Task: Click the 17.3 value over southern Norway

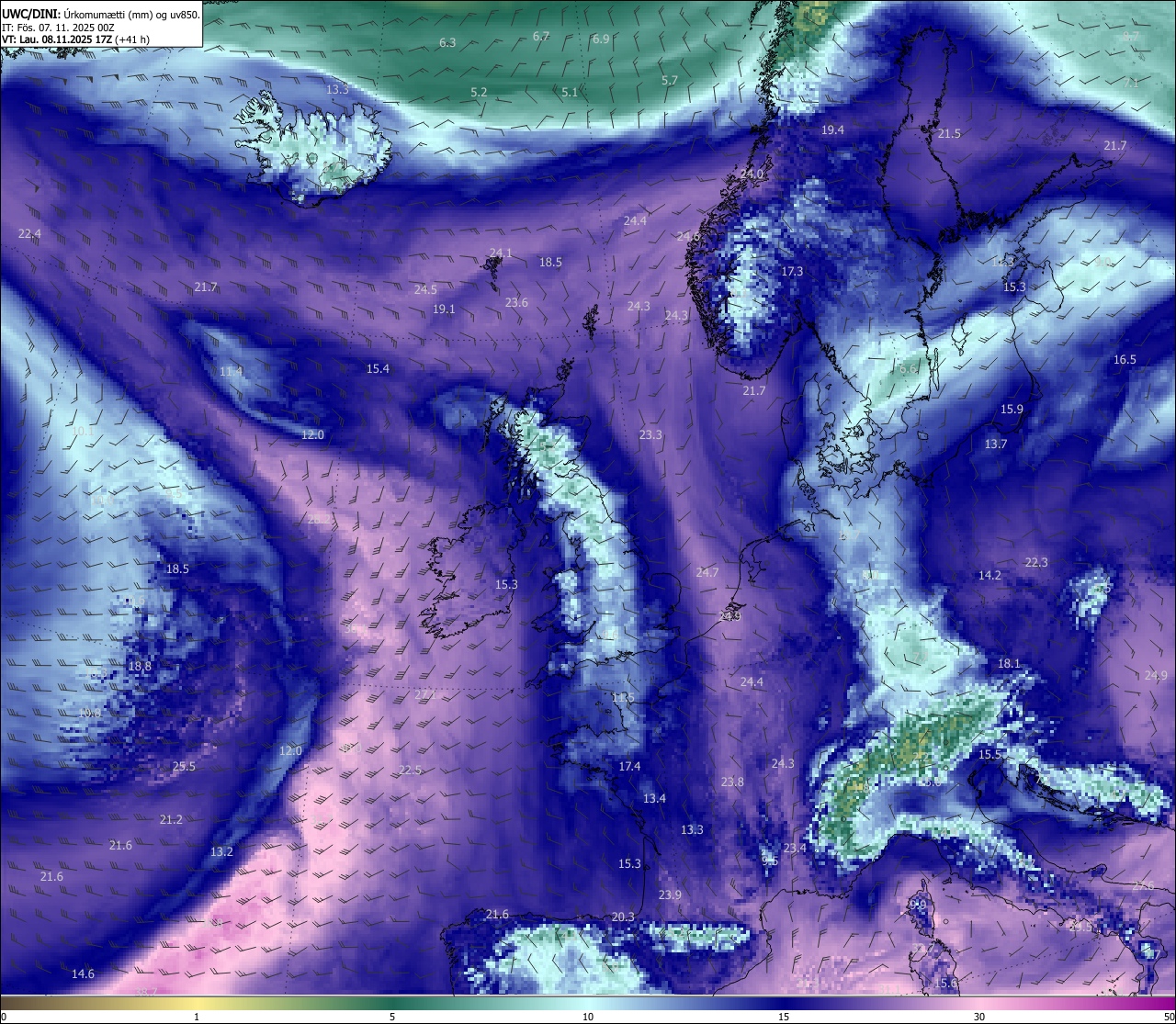Action: 792,272
